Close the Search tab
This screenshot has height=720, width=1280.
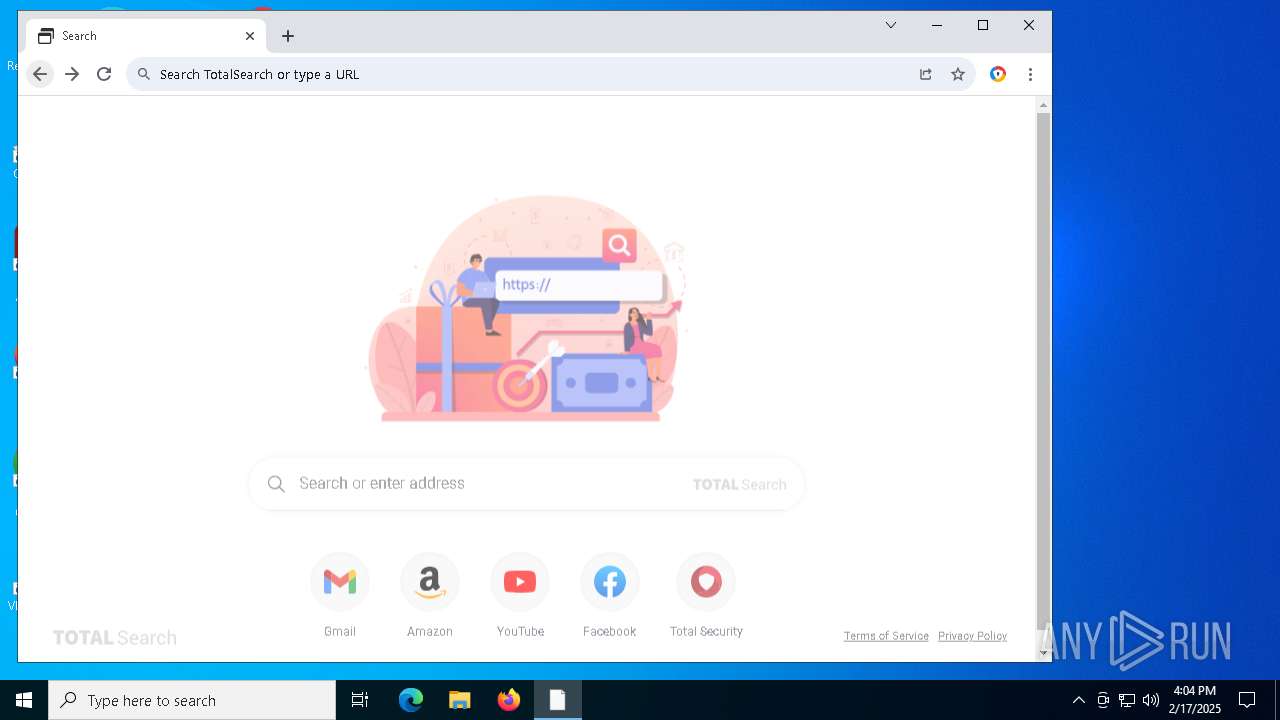pyautogui.click(x=250, y=36)
